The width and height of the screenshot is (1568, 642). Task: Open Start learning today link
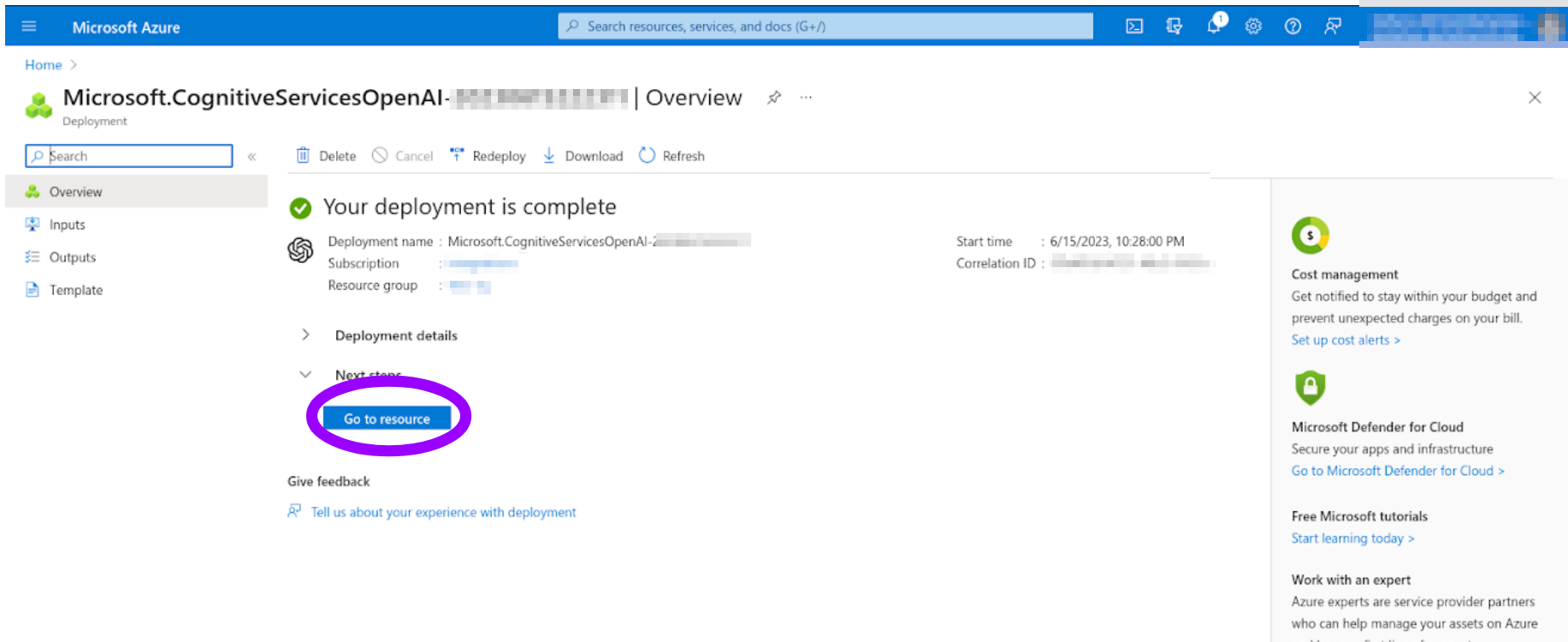pos(1352,538)
